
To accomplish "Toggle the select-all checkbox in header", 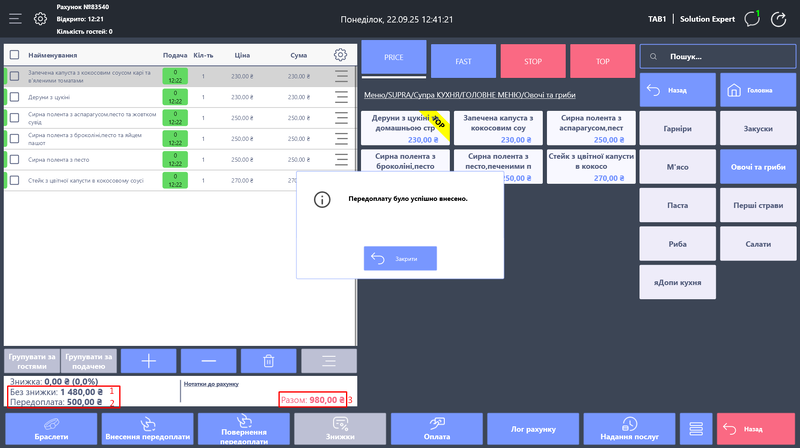I will click(x=15, y=55).
